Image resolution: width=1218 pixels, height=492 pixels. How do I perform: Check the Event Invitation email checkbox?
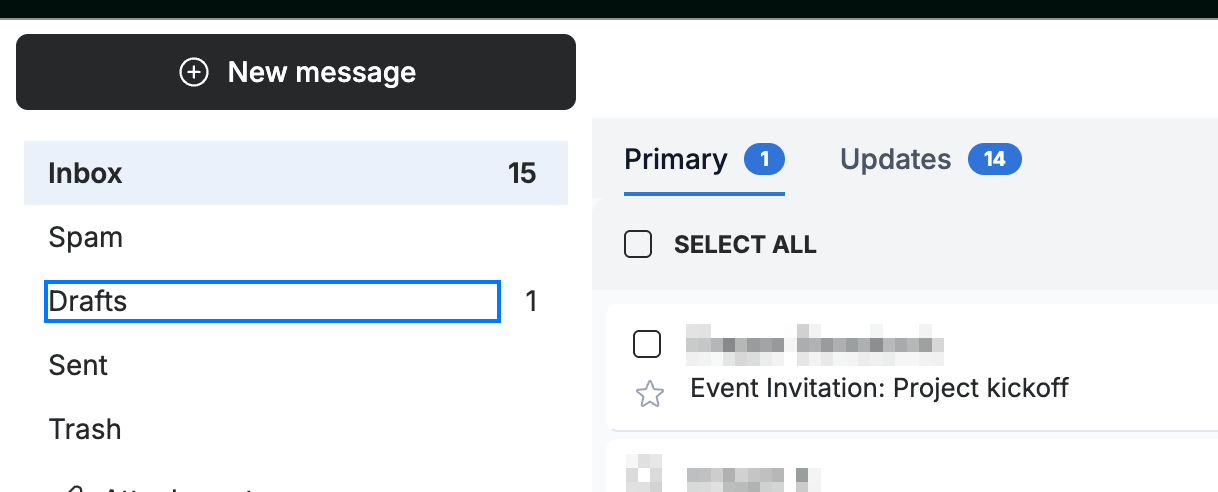[x=648, y=345]
